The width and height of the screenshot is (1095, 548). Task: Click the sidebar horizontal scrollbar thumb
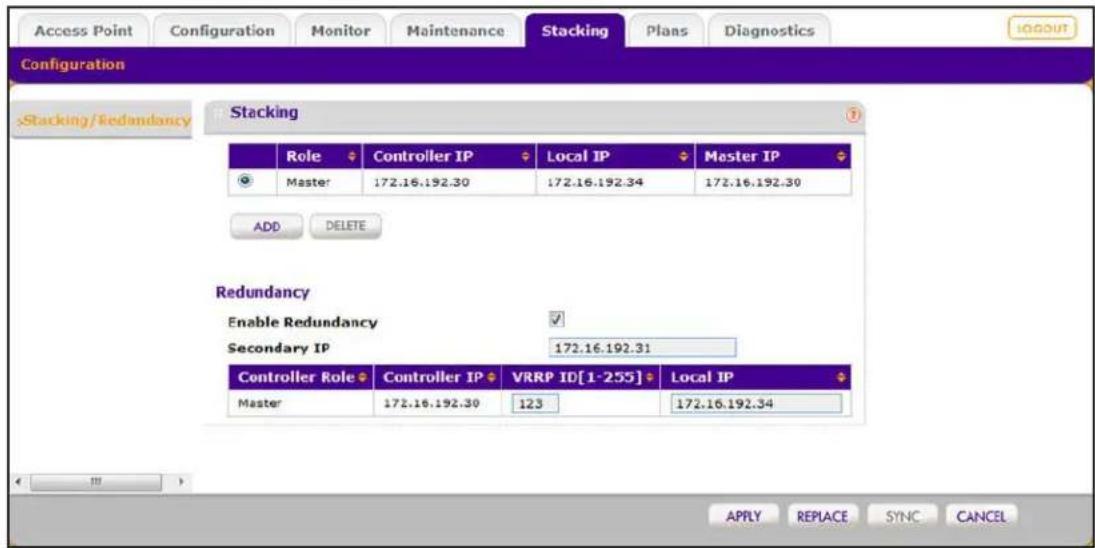96,482
